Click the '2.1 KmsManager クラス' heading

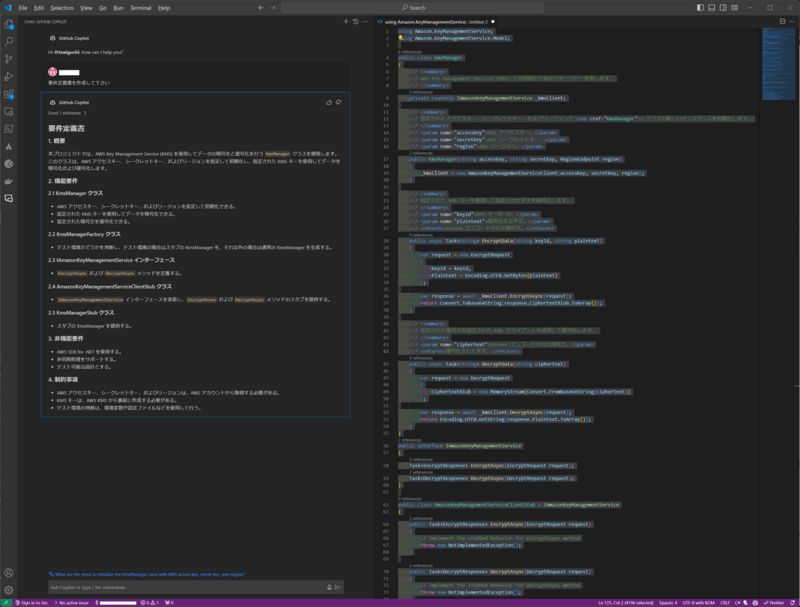click(x=76, y=193)
